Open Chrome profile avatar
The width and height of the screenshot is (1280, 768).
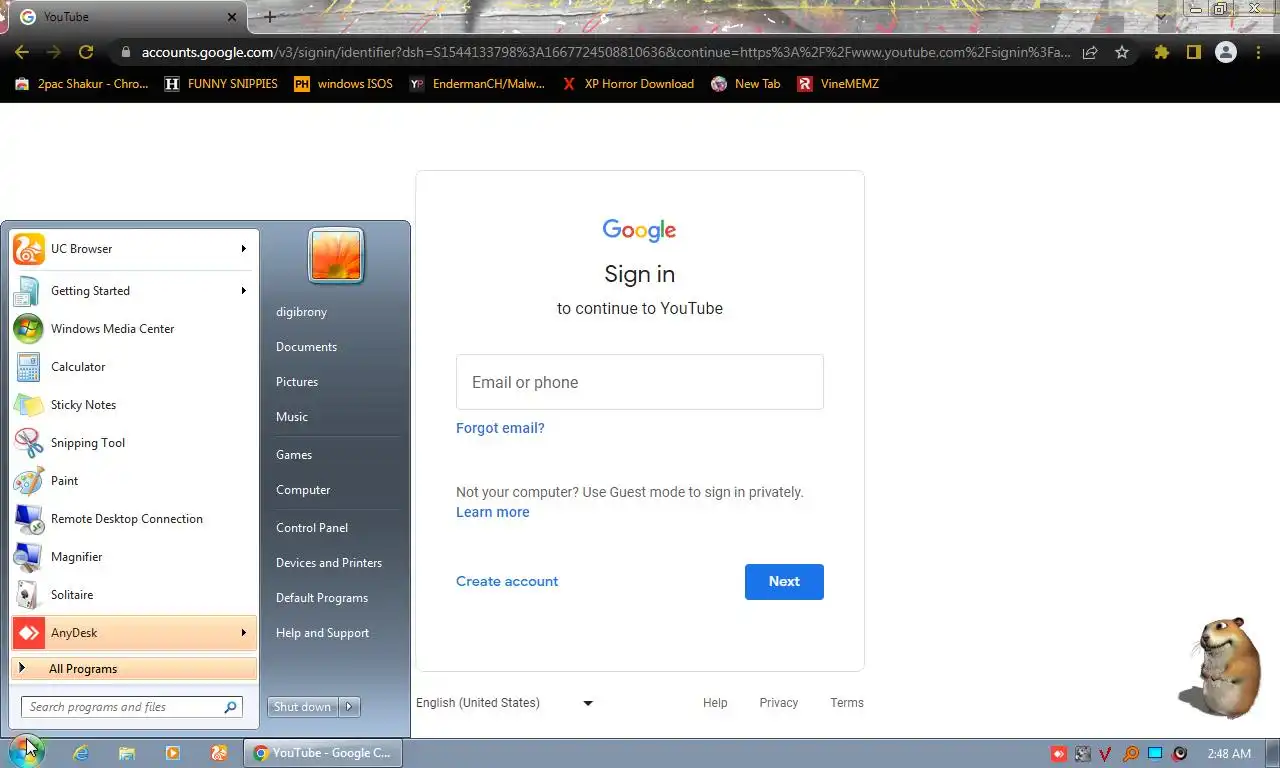[1226, 52]
